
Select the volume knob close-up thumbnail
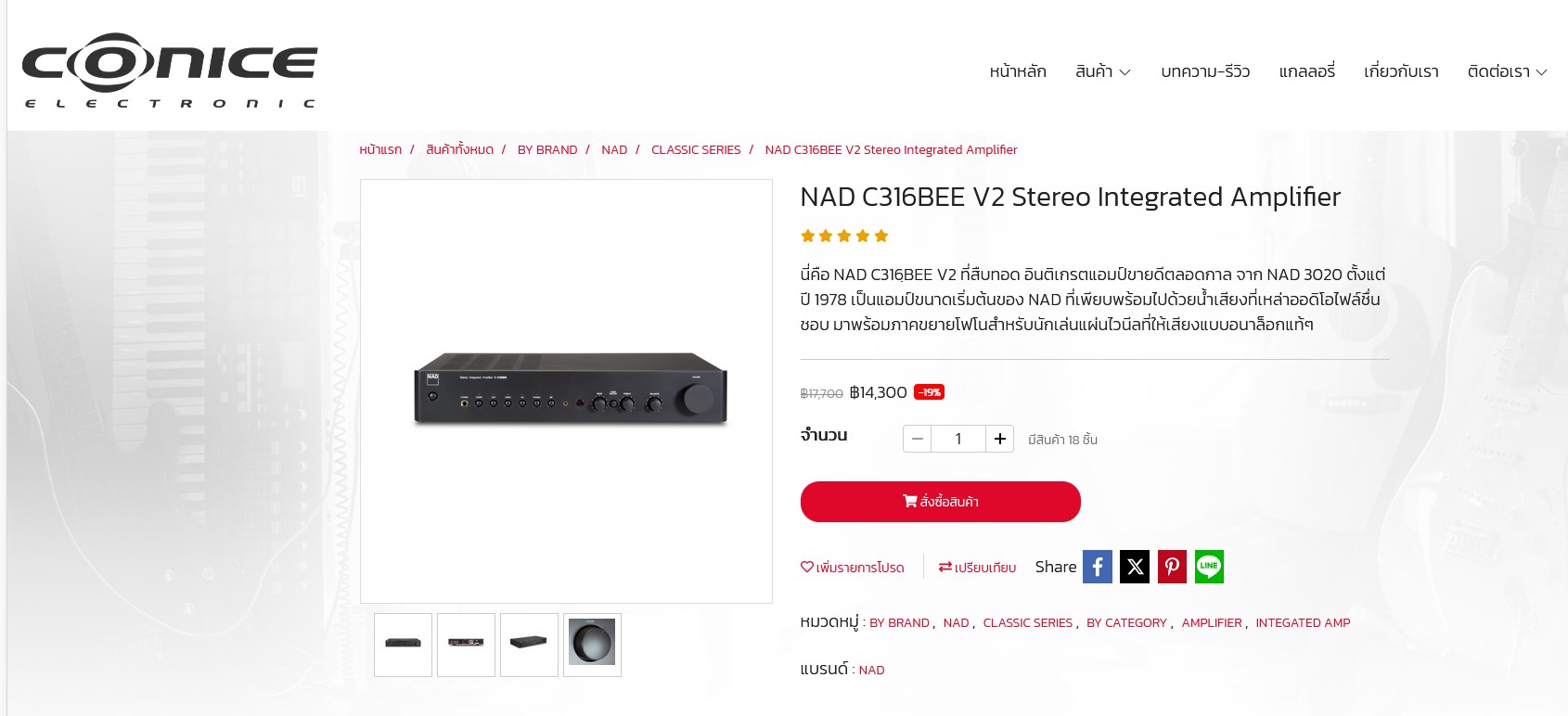click(592, 645)
